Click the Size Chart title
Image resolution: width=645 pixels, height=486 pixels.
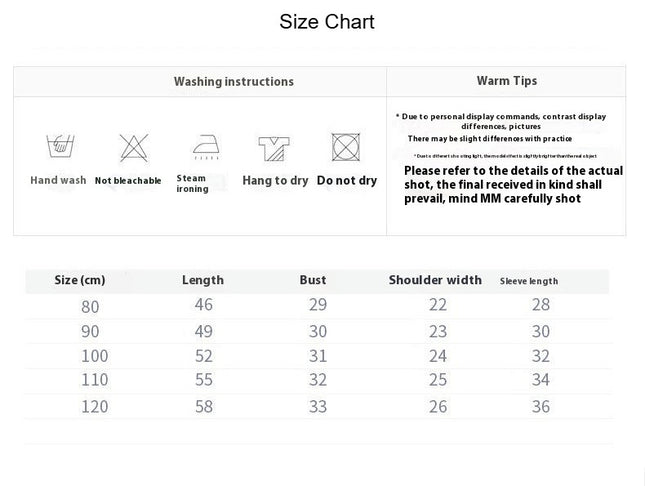pyautogui.click(x=327, y=21)
